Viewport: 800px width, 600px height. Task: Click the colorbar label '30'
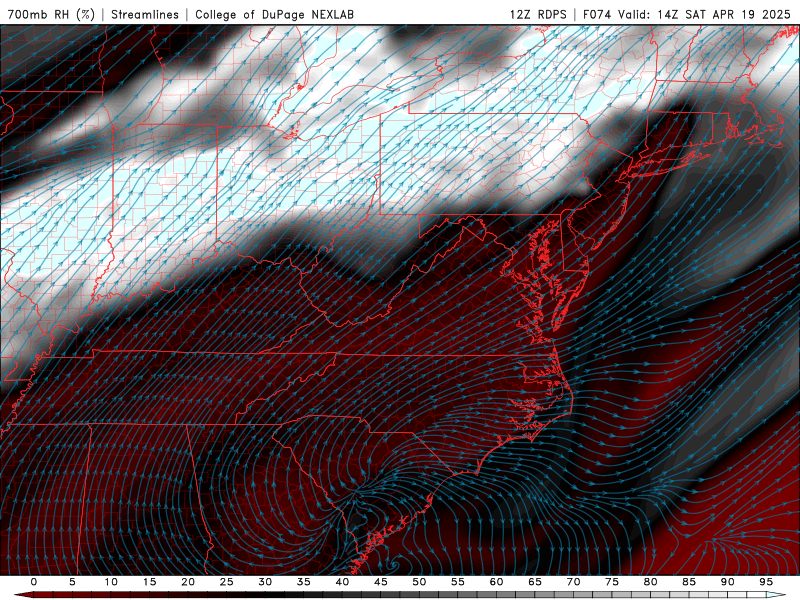[x=265, y=582]
